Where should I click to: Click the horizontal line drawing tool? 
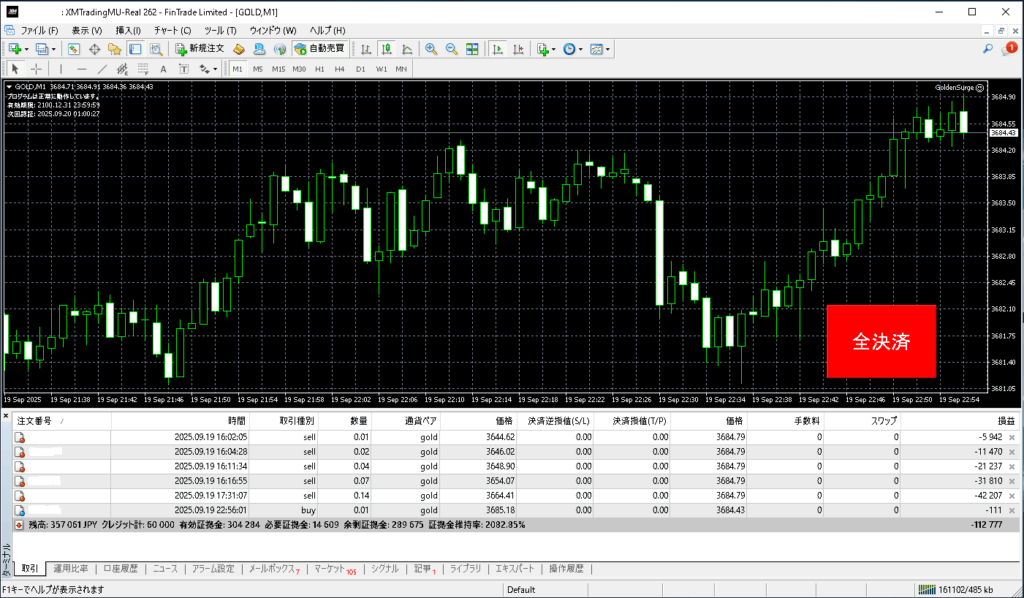[x=82, y=69]
